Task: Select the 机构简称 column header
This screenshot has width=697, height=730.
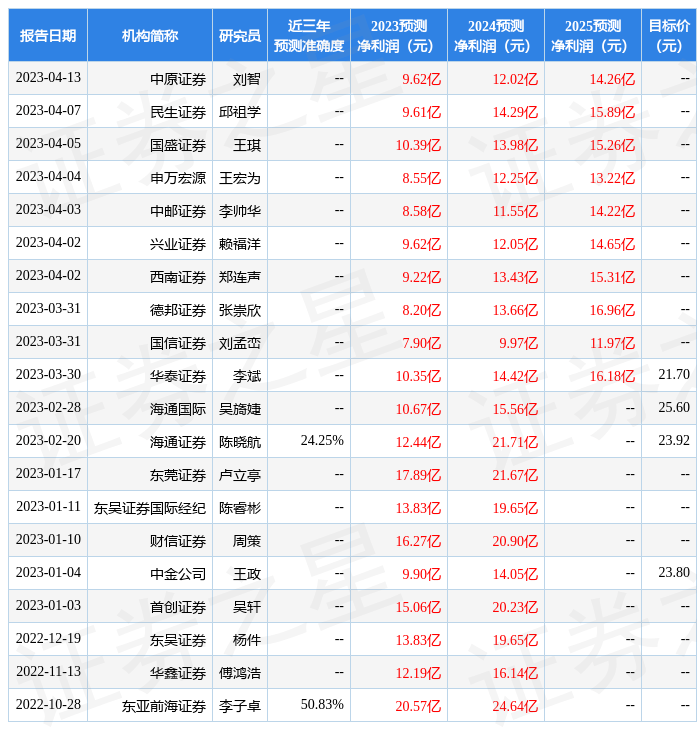Action: tap(150, 36)
